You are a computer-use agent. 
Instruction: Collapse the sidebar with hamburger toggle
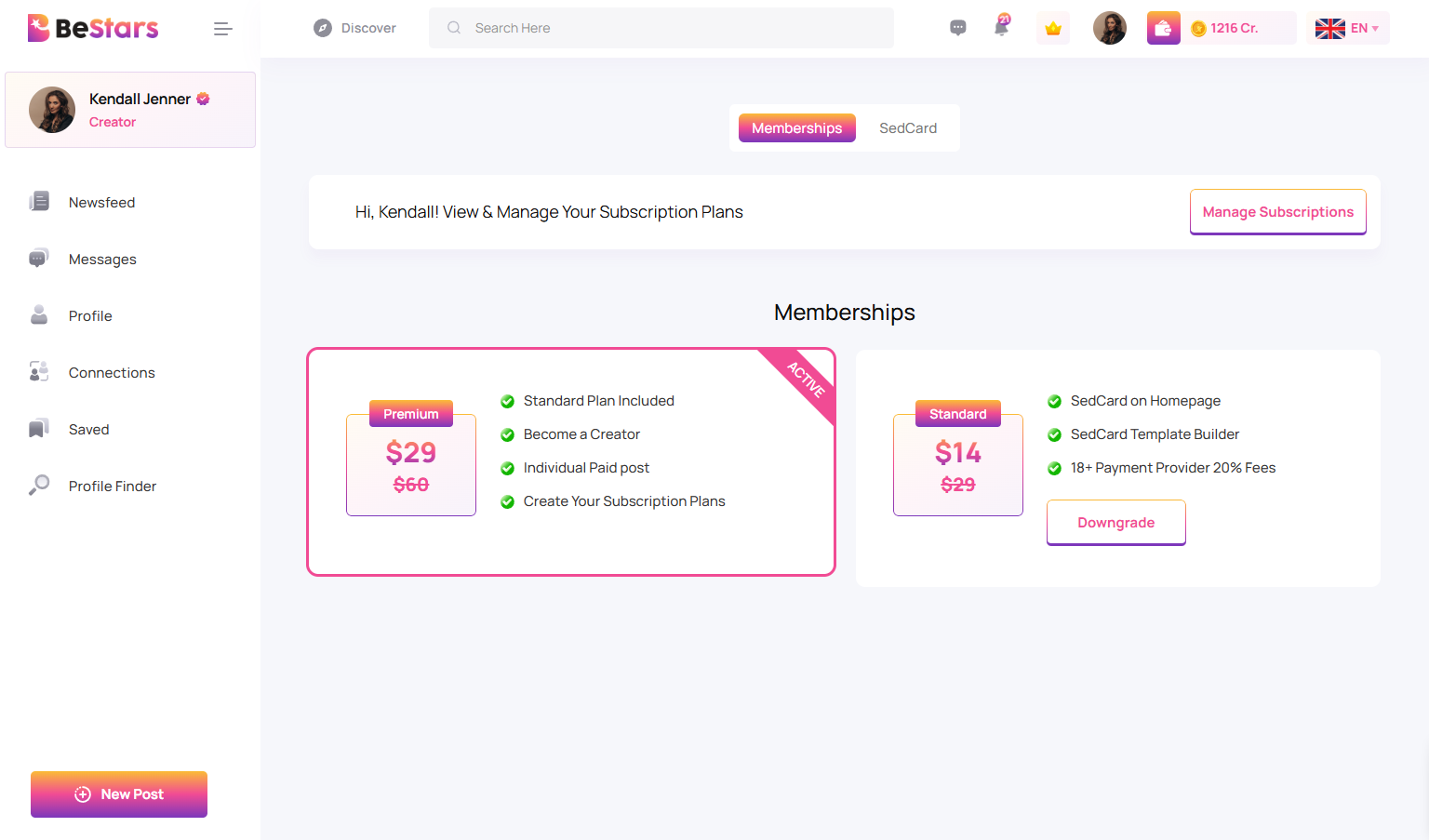pyautogui.click(x=222, y=29)
